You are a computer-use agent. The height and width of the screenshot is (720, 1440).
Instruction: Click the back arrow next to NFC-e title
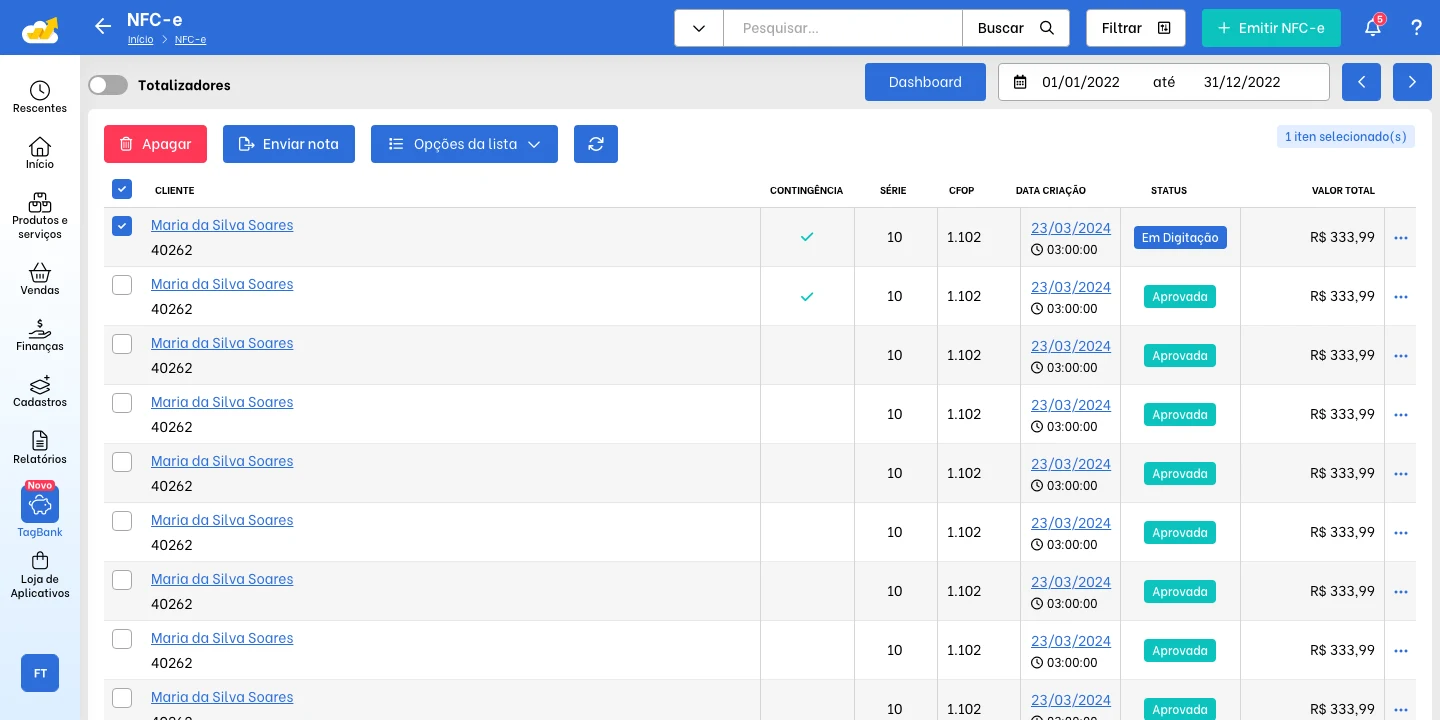point(102,27)
